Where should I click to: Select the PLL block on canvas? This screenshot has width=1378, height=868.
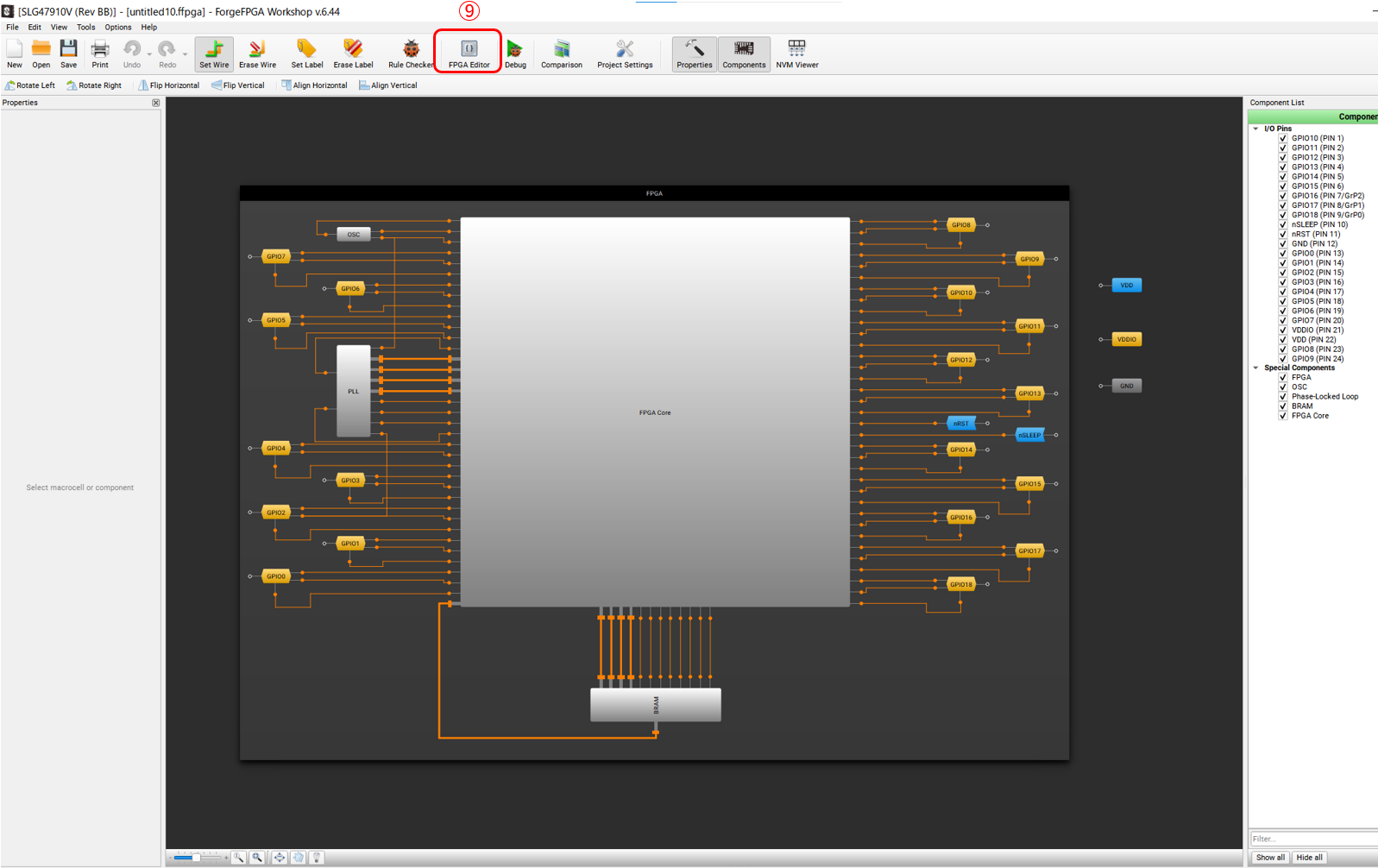click(353, 391)
